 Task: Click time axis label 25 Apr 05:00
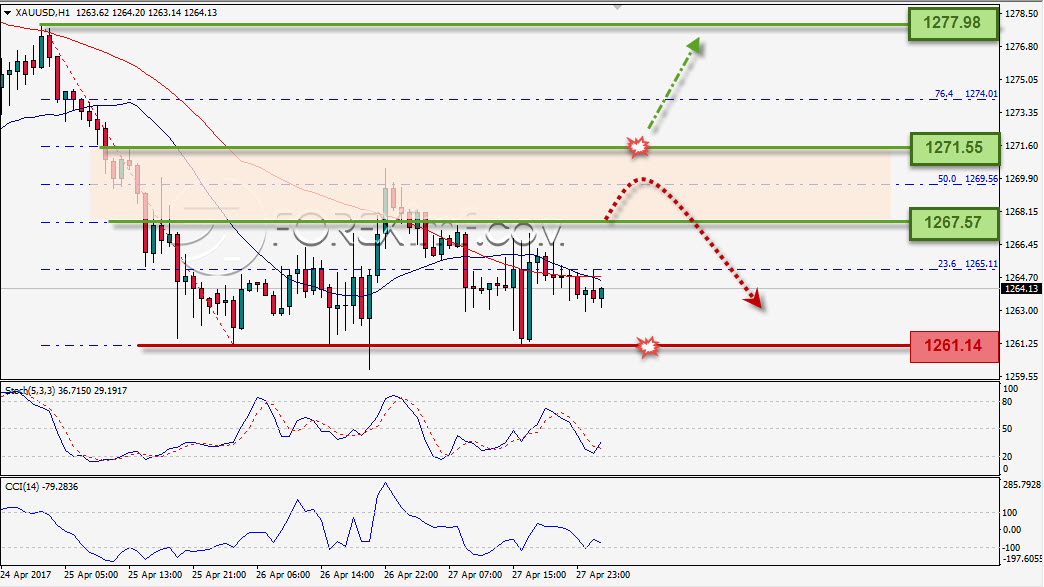(x=91, y=574)
